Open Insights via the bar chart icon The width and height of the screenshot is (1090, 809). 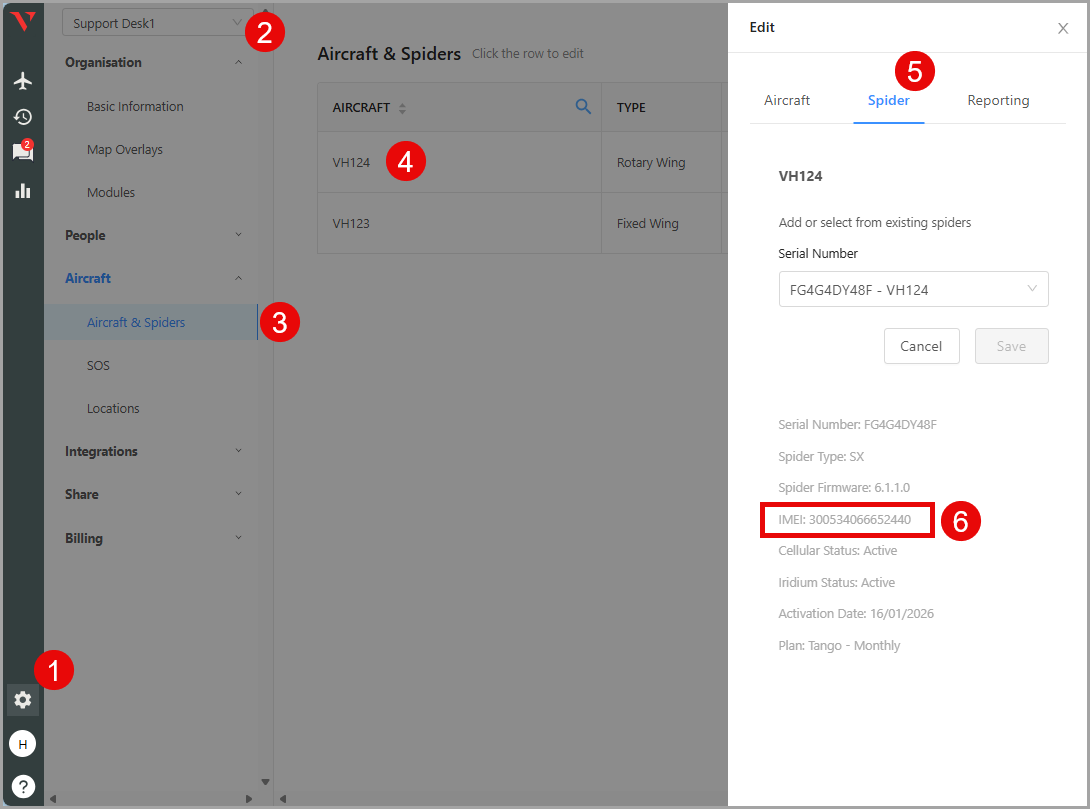coord(22,190)
